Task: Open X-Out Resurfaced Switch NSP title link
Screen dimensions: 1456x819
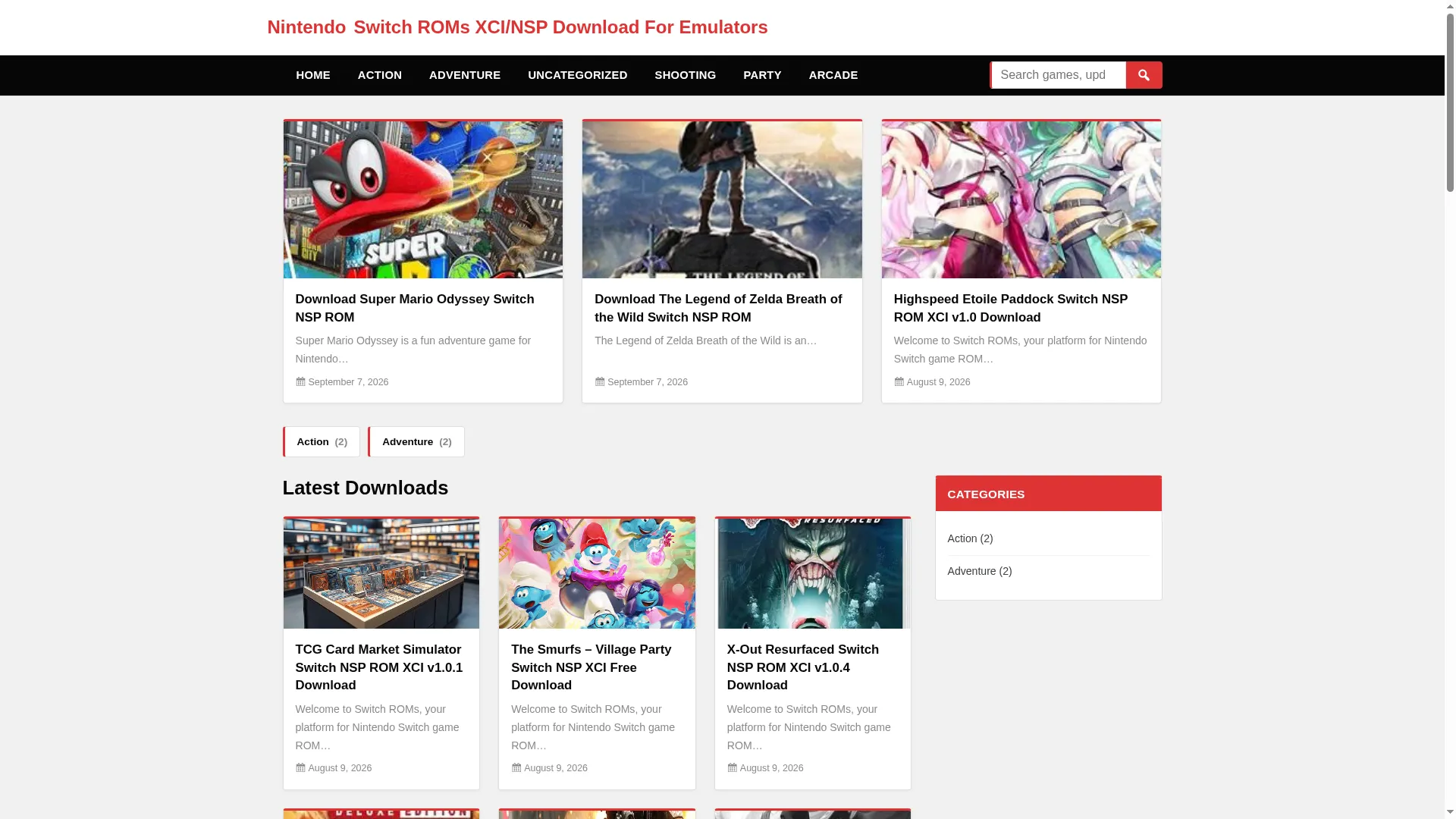Action: [x=803, y=667]
